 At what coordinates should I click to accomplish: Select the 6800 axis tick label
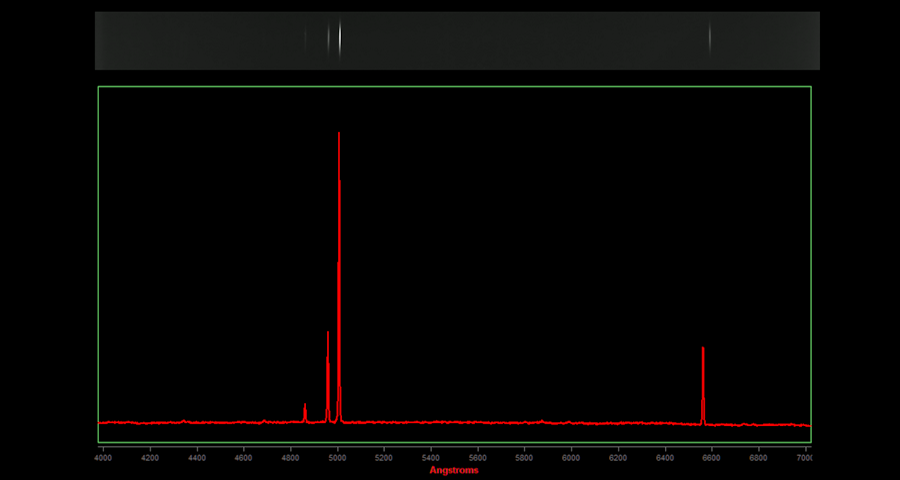coord(758,457)
